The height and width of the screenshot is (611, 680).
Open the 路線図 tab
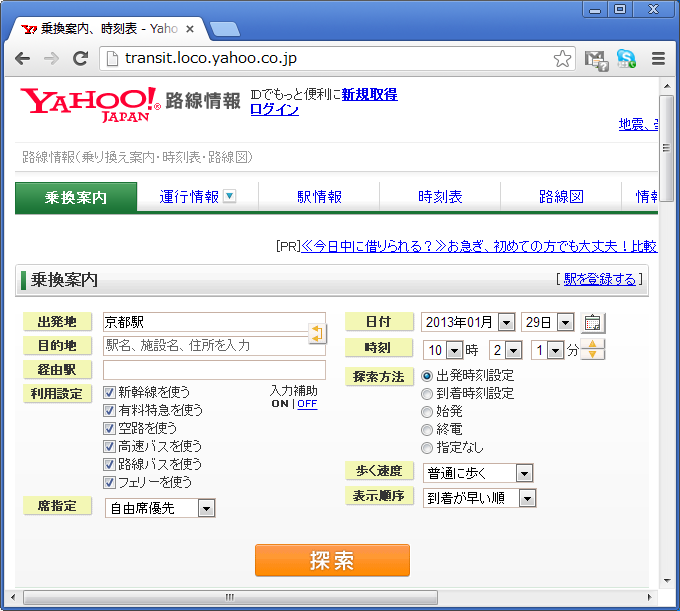click(560, 197)
